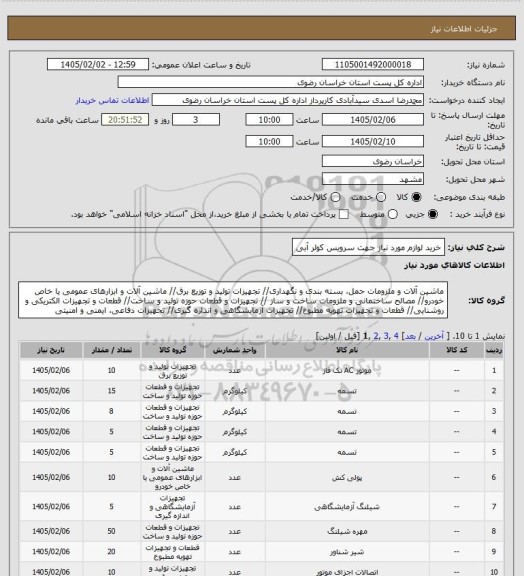524x576 pixels.
Task: Click the ردیف column header
Action: click(x=494, y=350)
